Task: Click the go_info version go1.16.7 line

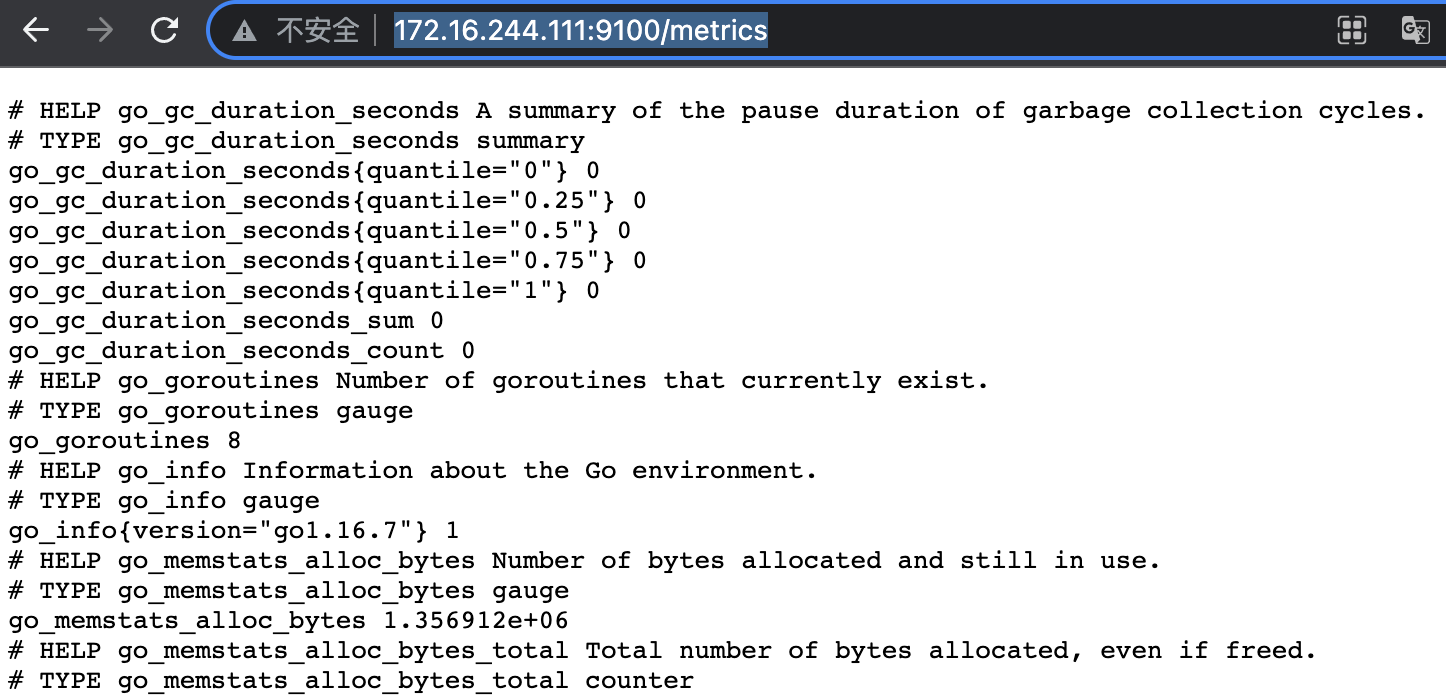Action: click(x=233, y=531)
